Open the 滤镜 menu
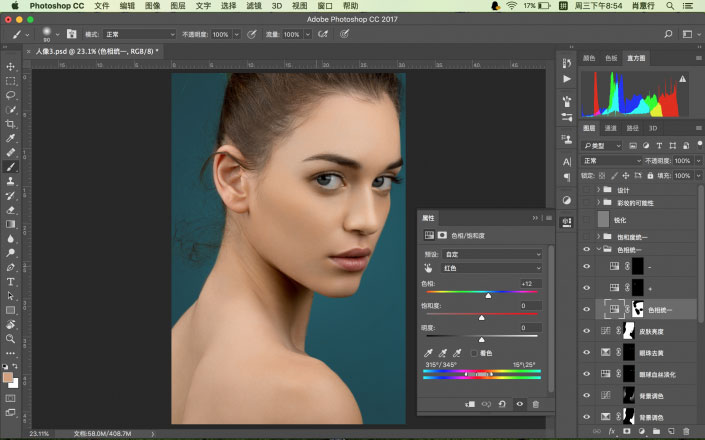The width and height of the screenshot is (705, 440). pos(253,6)
